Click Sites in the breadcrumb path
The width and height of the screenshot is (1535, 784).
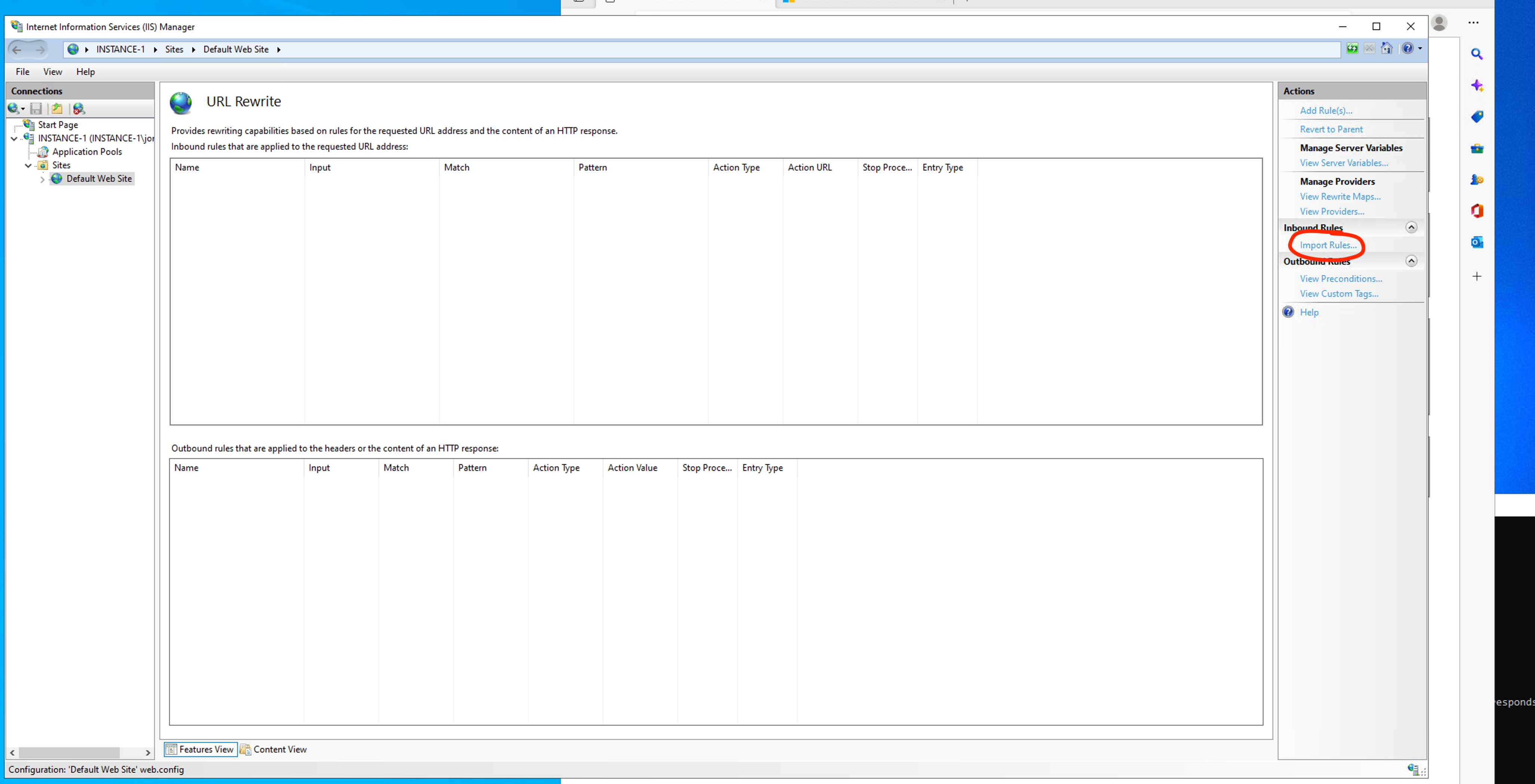tap(174, 49)
